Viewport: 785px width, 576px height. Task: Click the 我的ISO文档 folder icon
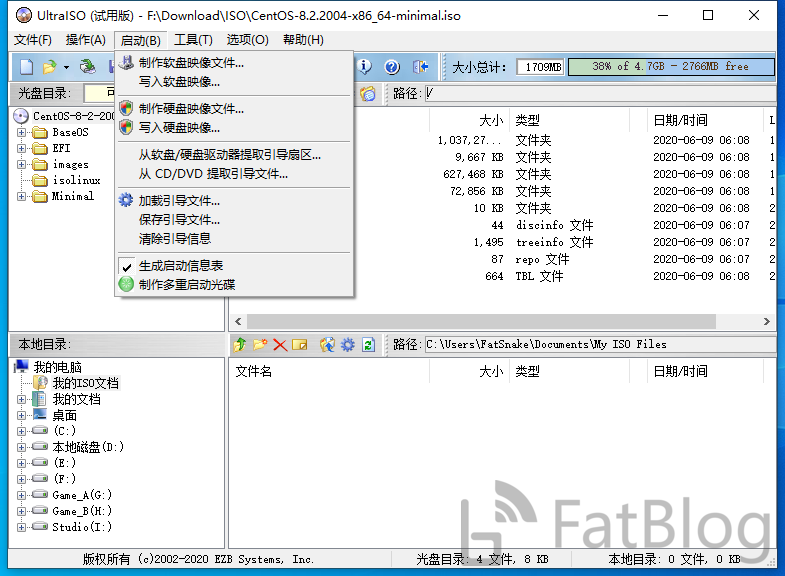click(x=40, y=383)
